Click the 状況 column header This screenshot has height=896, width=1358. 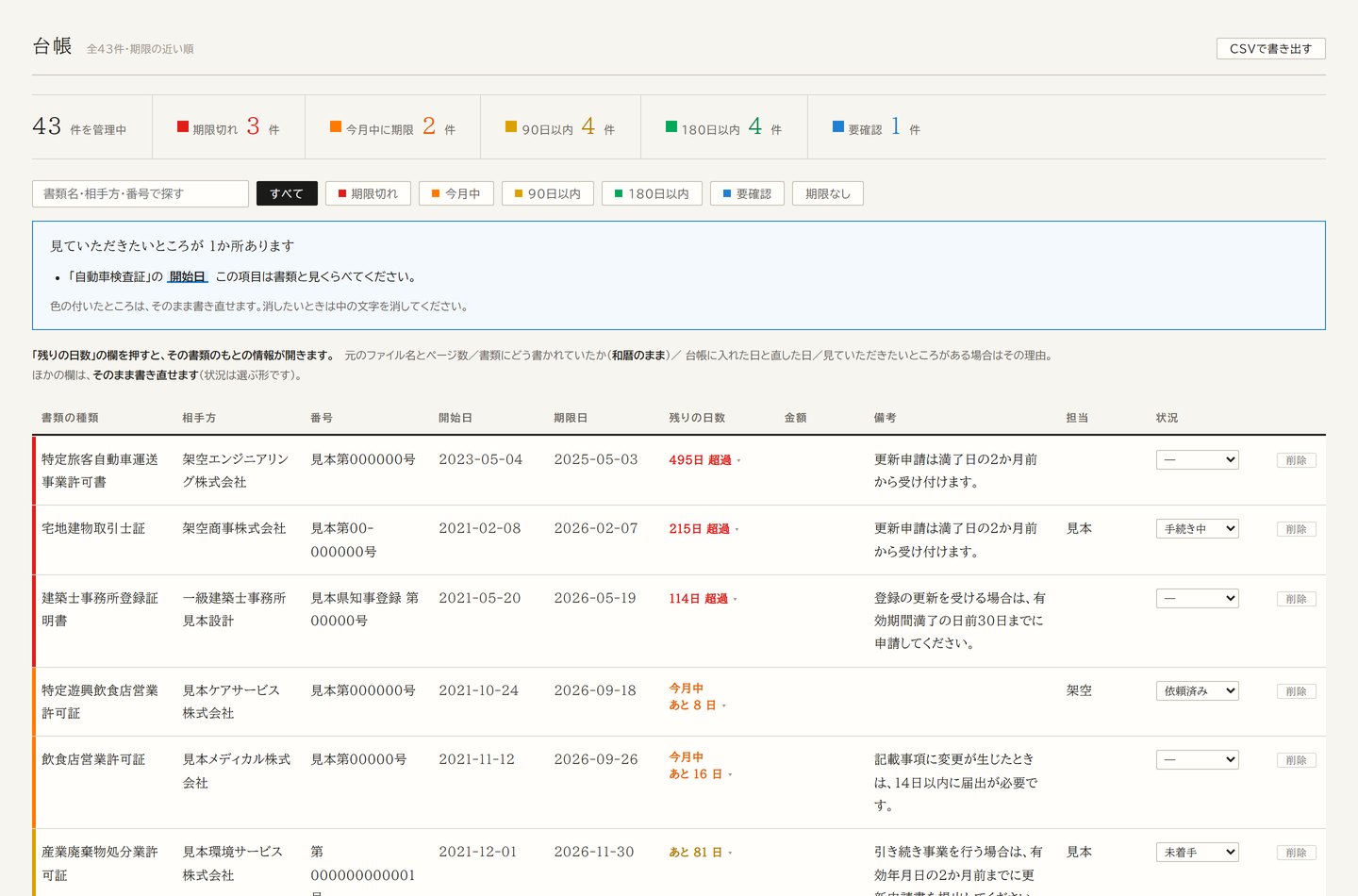tap(1167, 418)
